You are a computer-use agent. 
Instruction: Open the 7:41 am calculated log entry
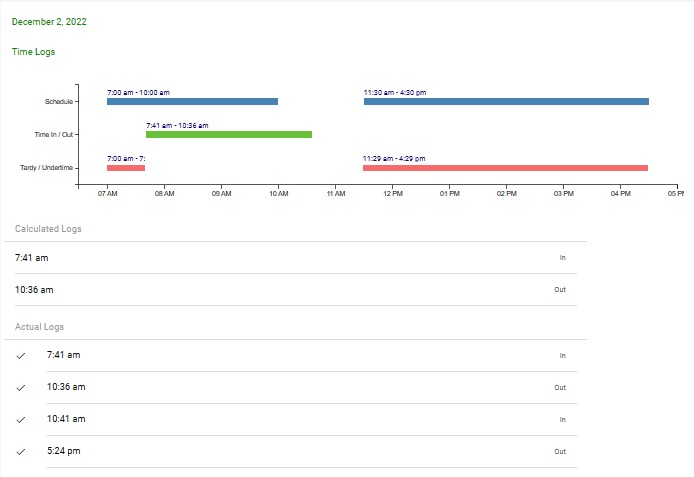coord(32,258)
